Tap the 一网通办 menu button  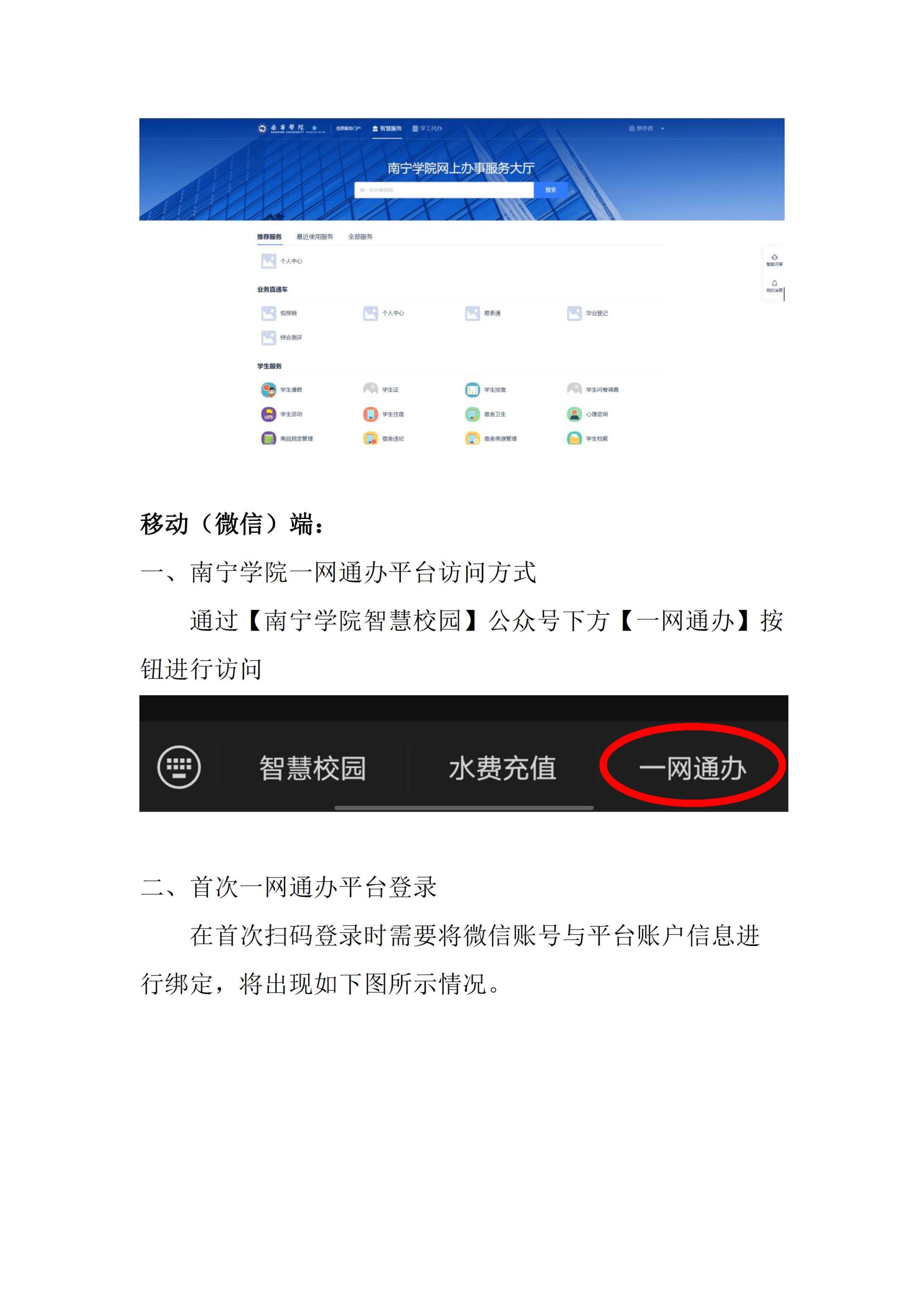point(693,768)
